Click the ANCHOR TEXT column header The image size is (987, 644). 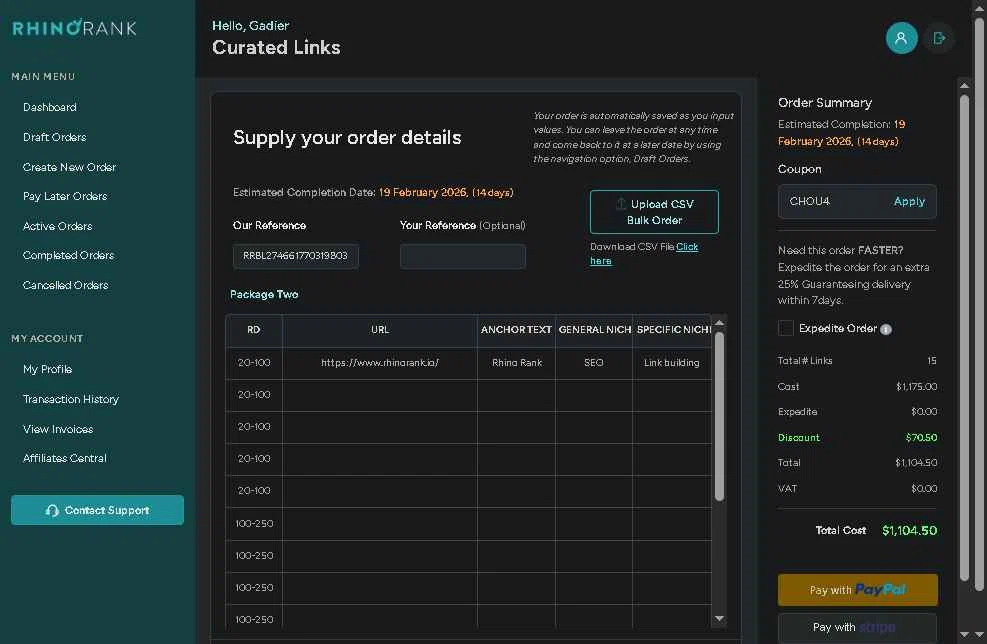click(x=516, y=330)
